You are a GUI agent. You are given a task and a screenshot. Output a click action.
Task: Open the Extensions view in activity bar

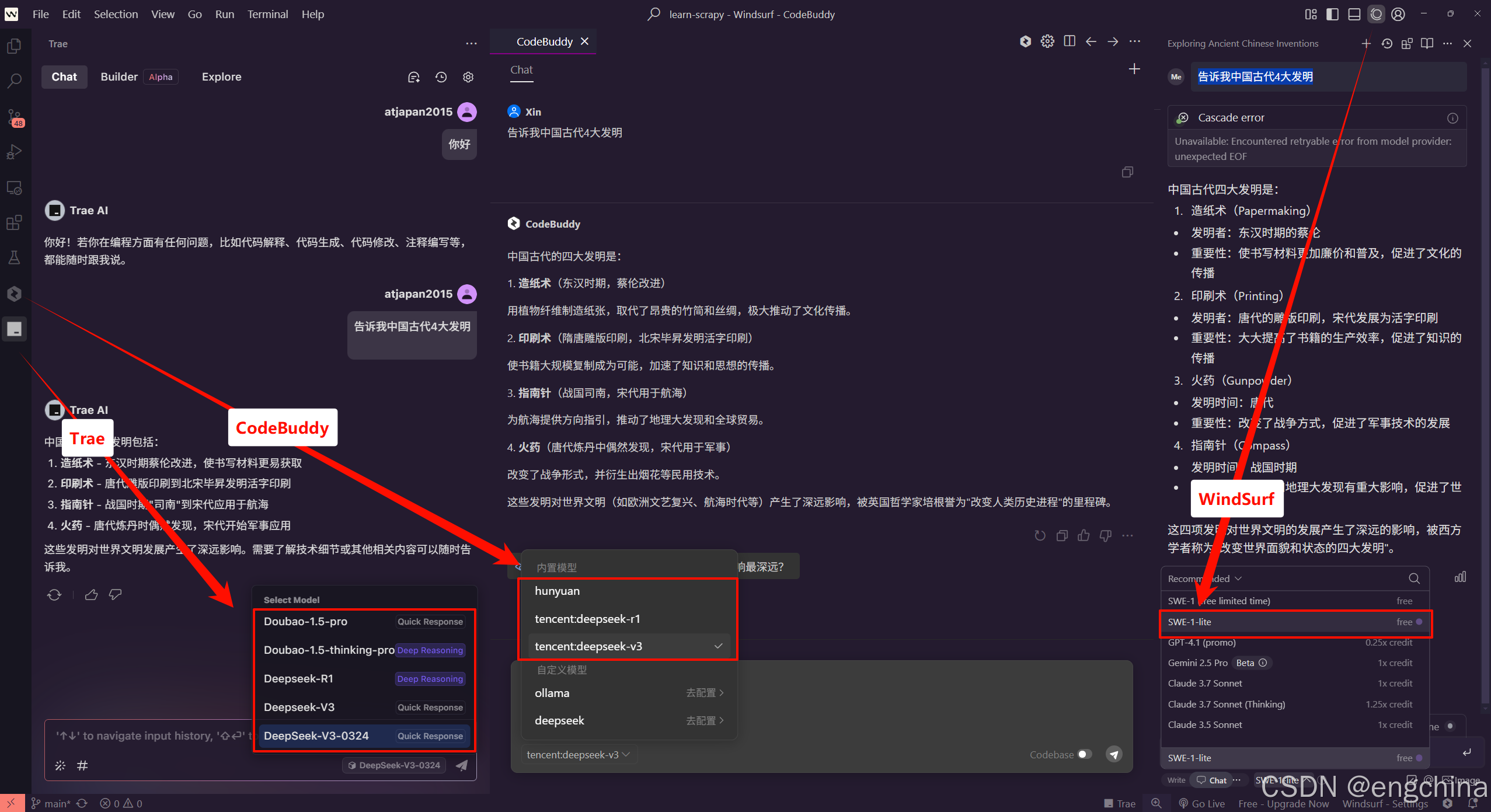[x=14, y=222]
